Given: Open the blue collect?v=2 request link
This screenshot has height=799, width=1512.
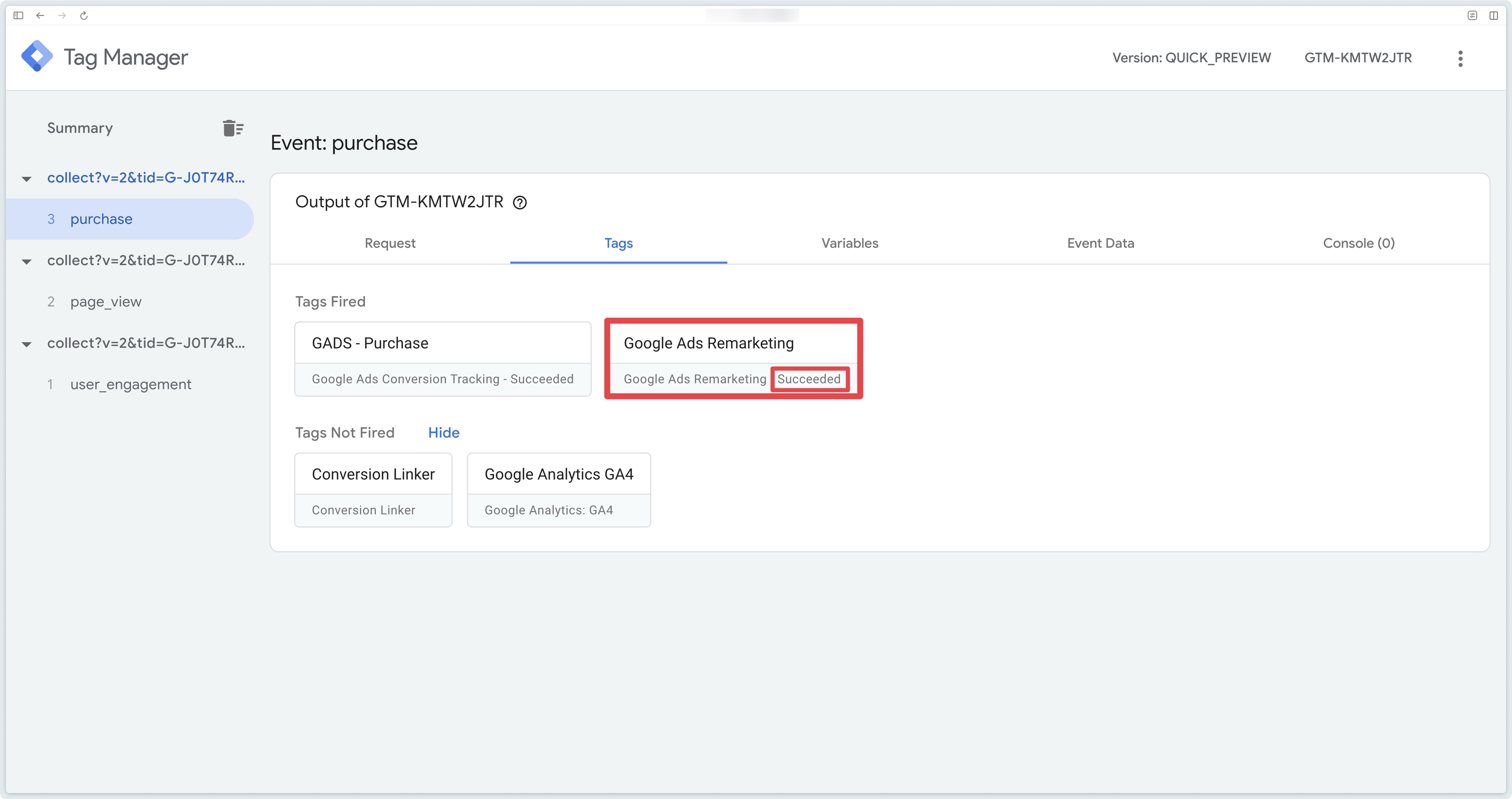Looking at the screenshot, I should tap(146, 178).
